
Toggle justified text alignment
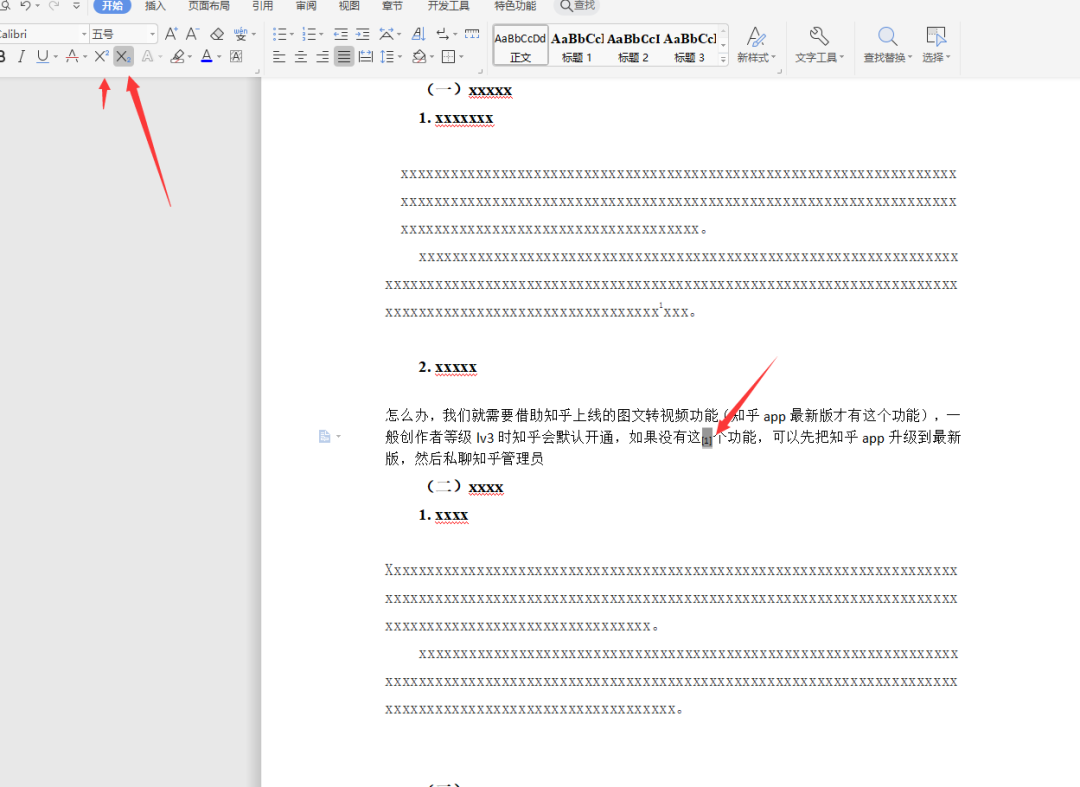(x=344, y=57)
